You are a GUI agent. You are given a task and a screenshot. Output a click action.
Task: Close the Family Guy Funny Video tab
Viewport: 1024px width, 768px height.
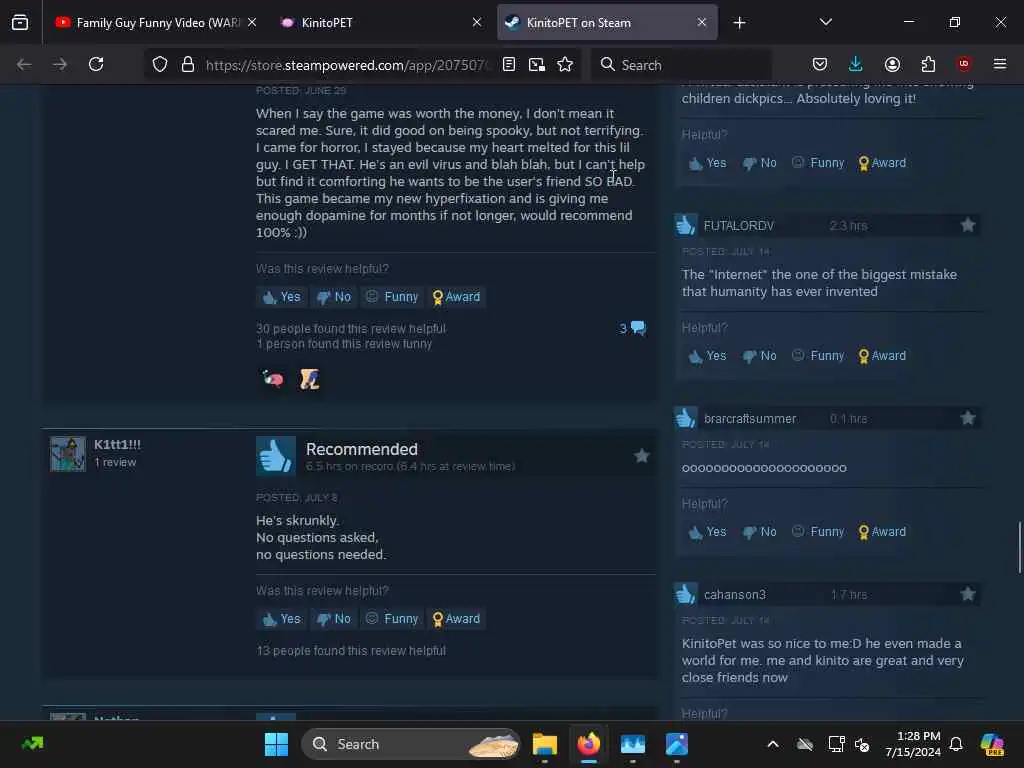[252, 23]
